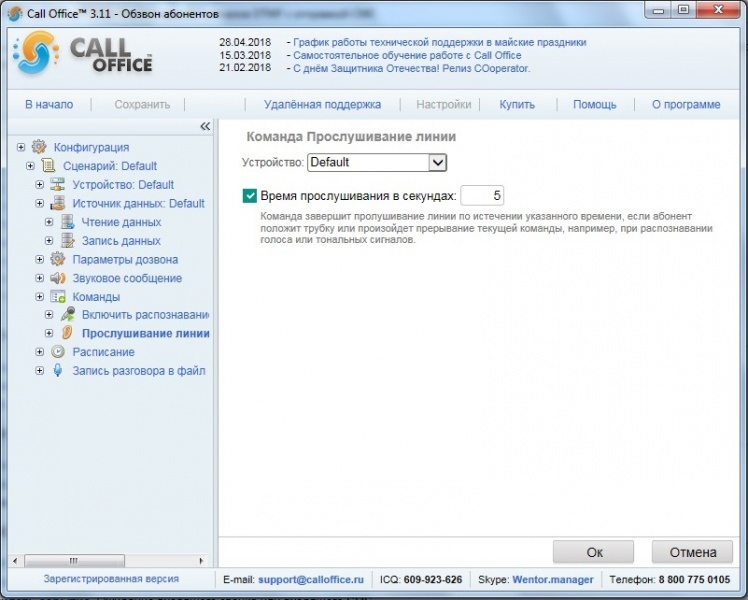
Task: Select Прослушивание линии tree item
Action: tap(145, 333)
